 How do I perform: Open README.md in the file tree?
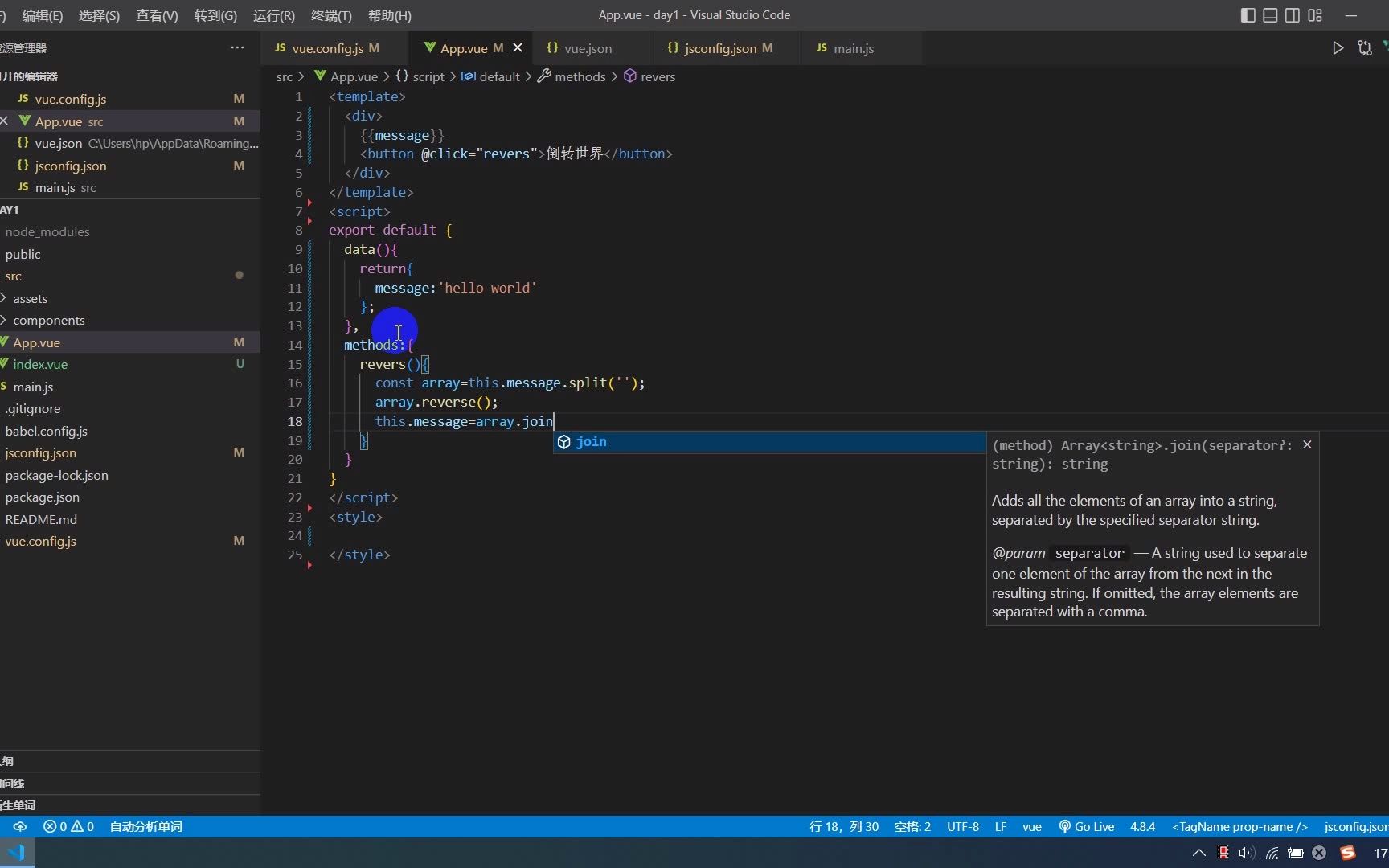(130, 519)
